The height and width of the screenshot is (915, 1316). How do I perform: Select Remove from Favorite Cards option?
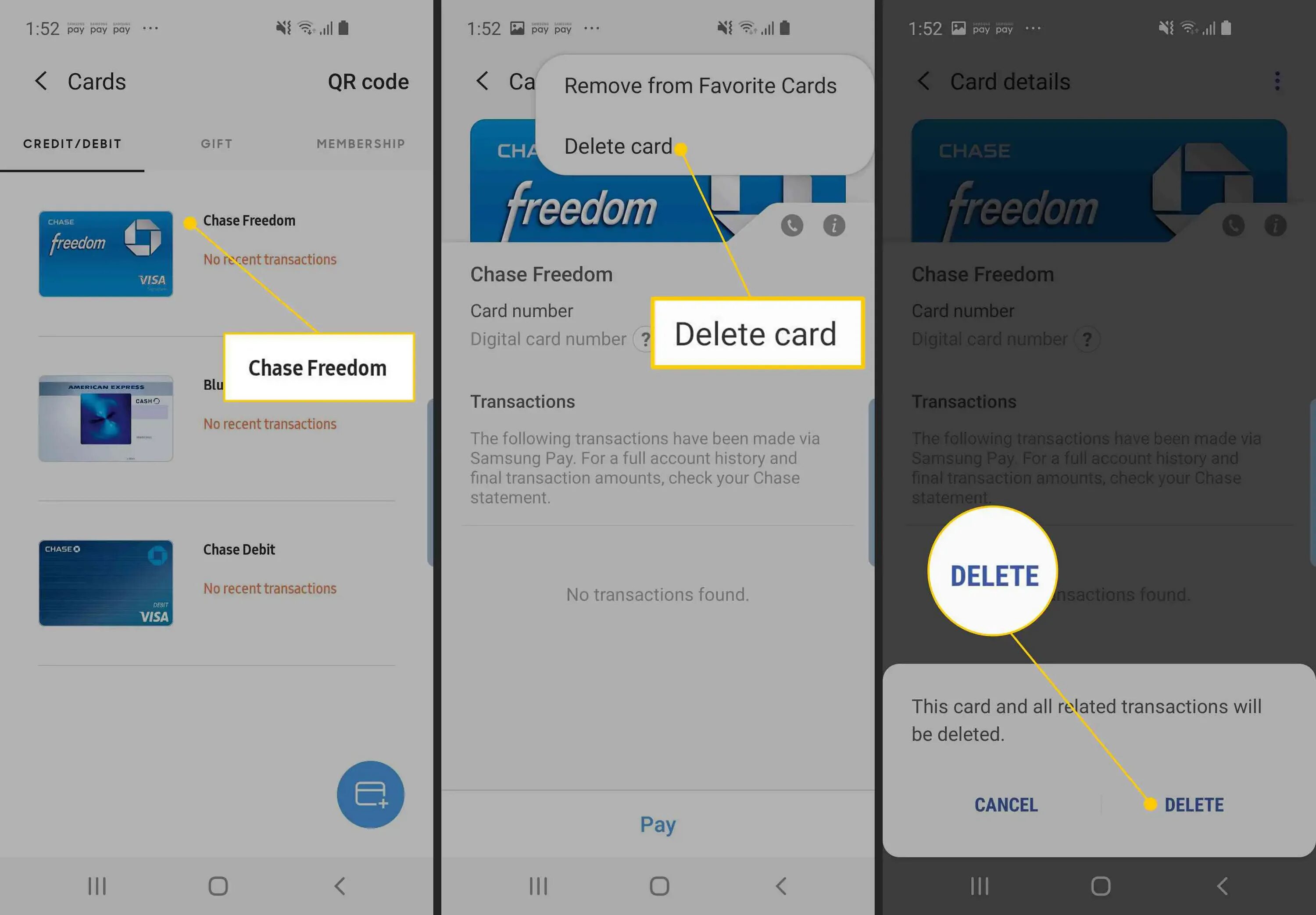[x=700, y=85]
